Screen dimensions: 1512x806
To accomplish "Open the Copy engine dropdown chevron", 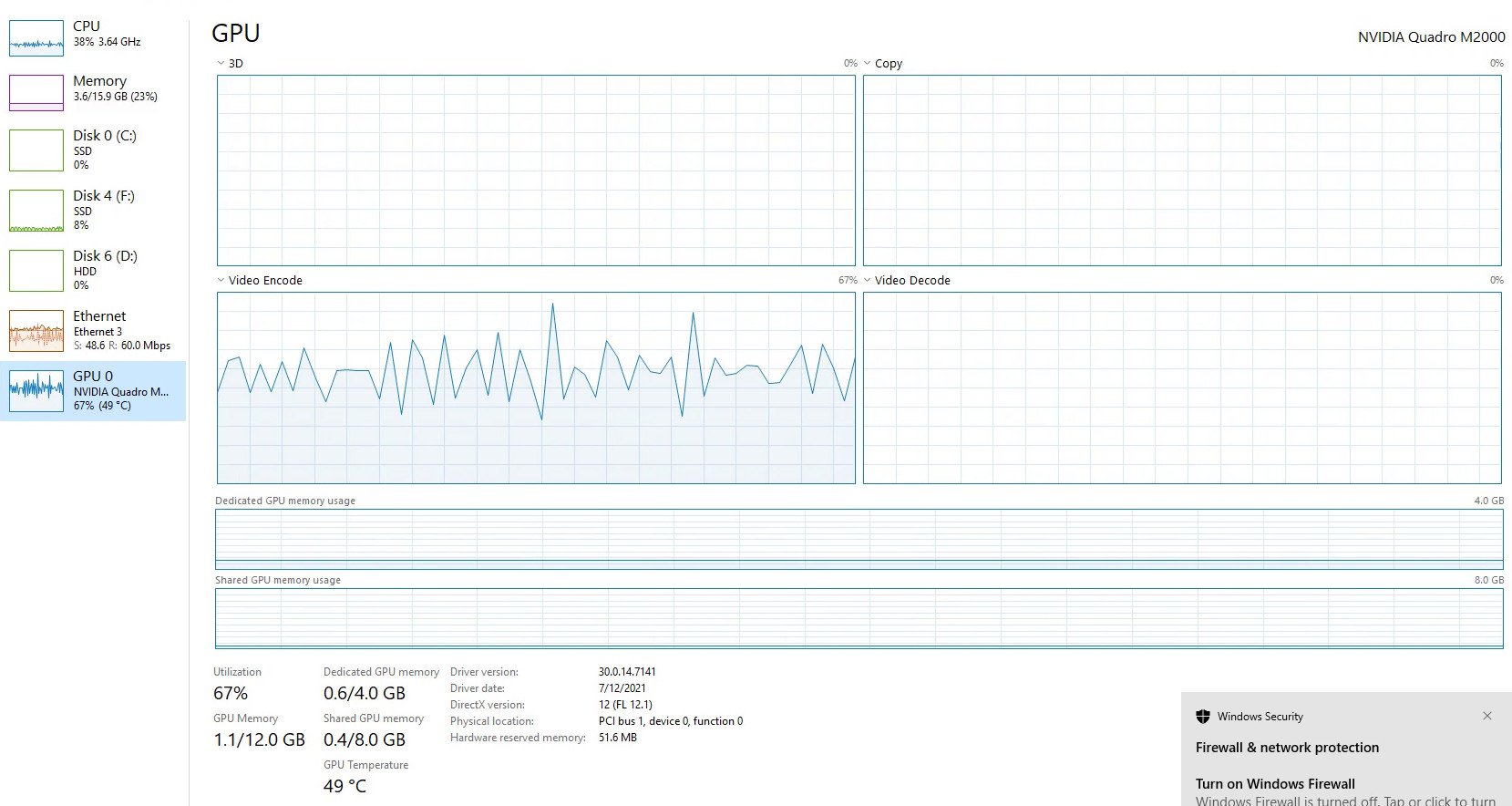I will 868,64.
